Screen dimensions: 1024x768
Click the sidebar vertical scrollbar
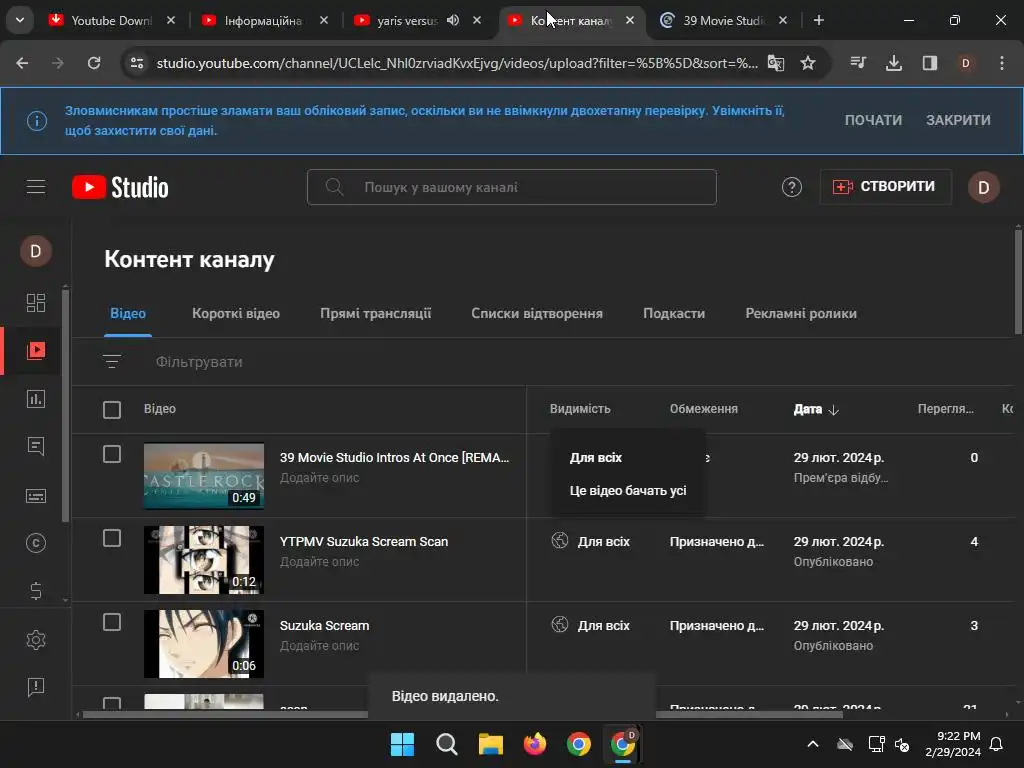[65, 405]
